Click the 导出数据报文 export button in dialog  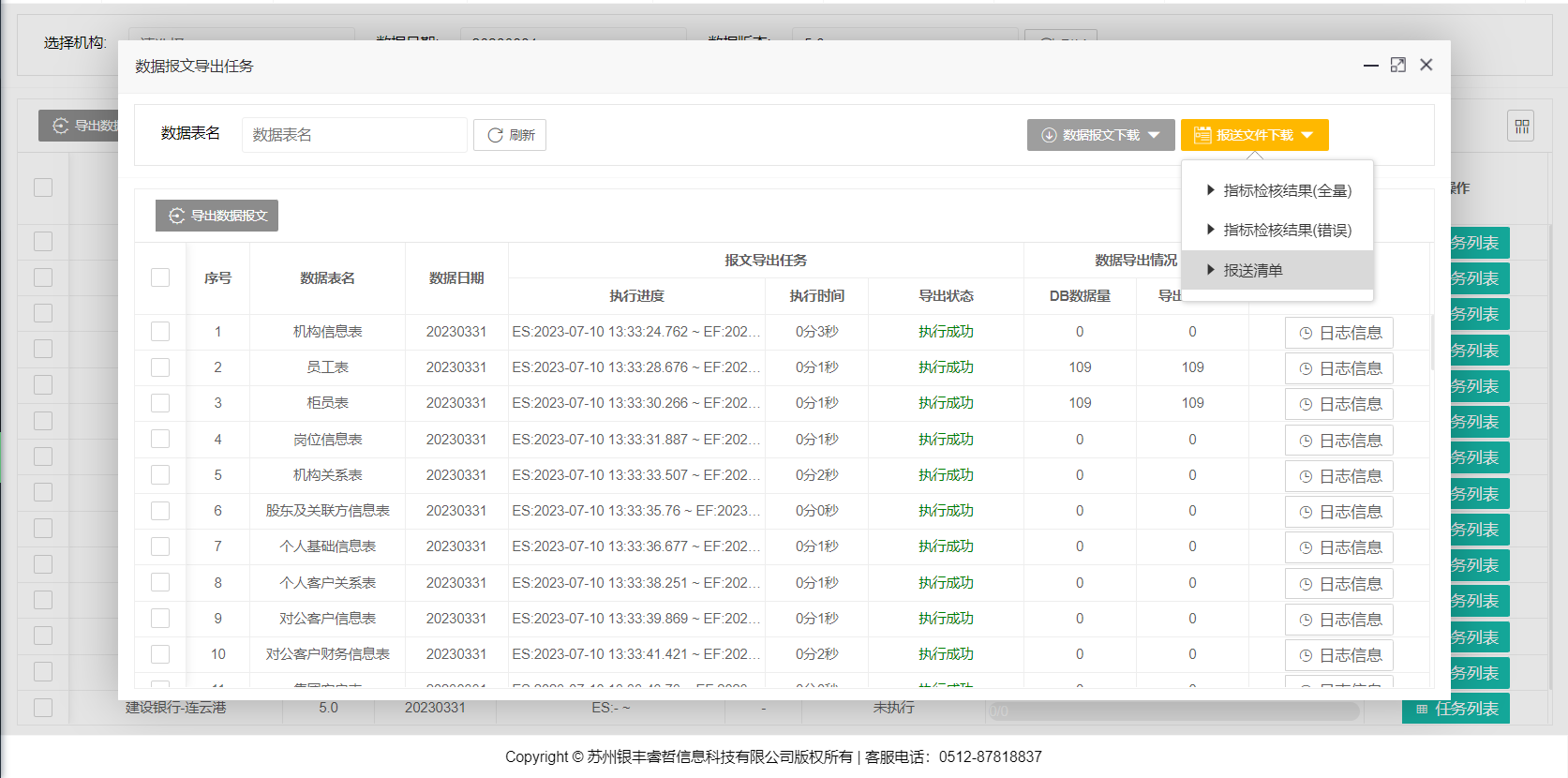[217, 216]
